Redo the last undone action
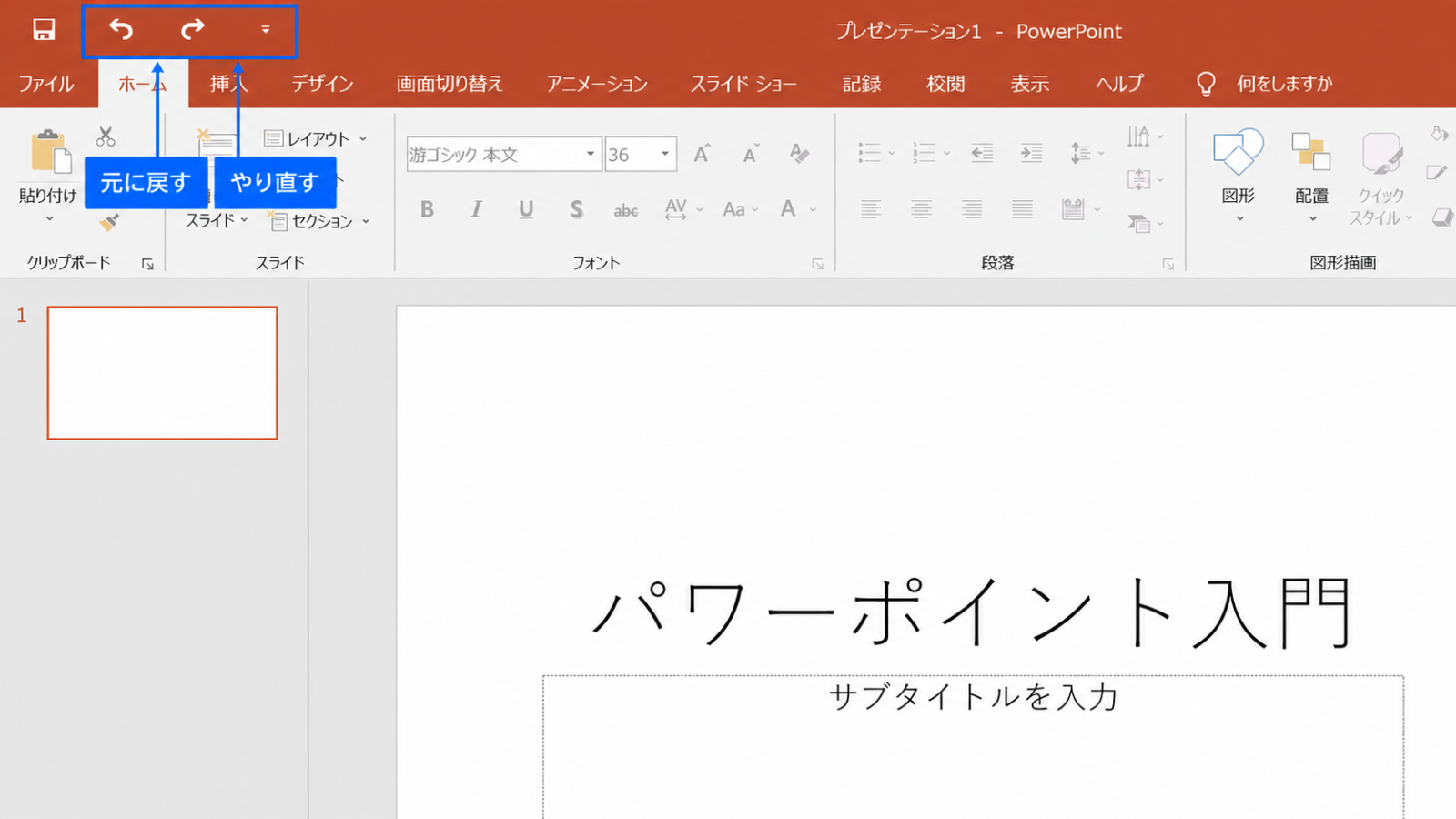This screenshot has height=819, width=1456. (x=192, y=30)
